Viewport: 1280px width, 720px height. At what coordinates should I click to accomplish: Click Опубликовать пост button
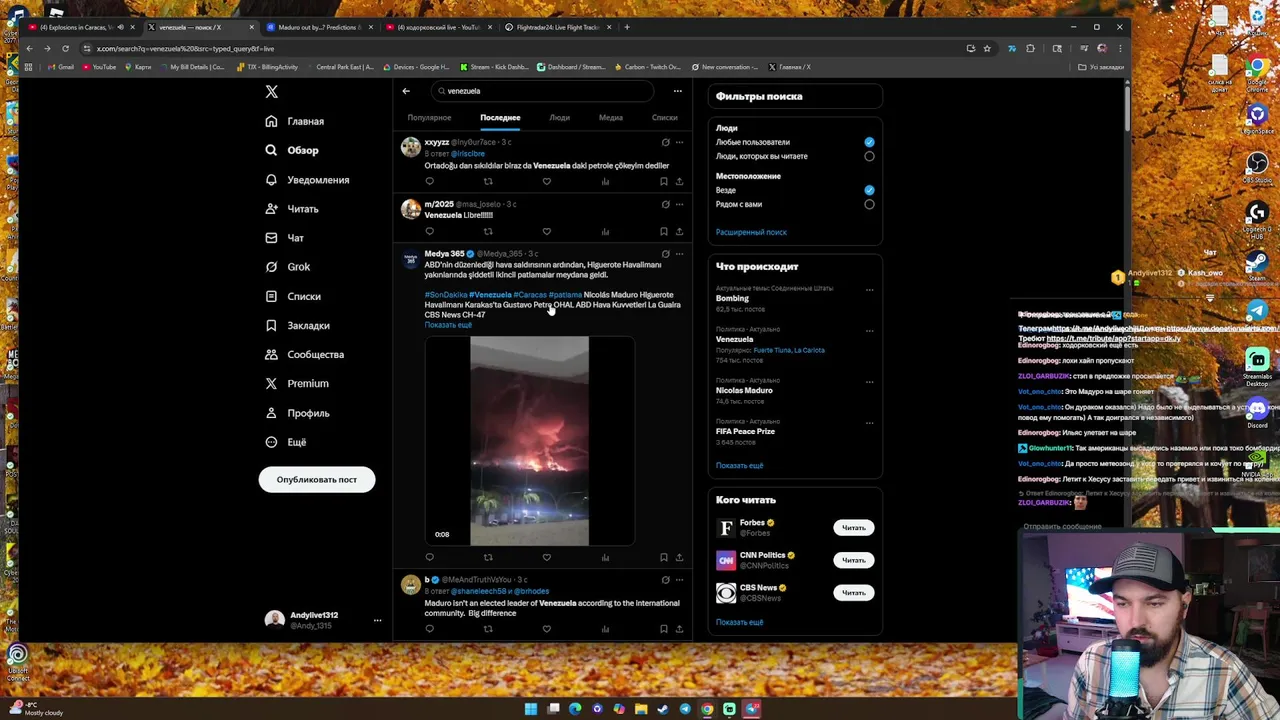pos(316,480)
